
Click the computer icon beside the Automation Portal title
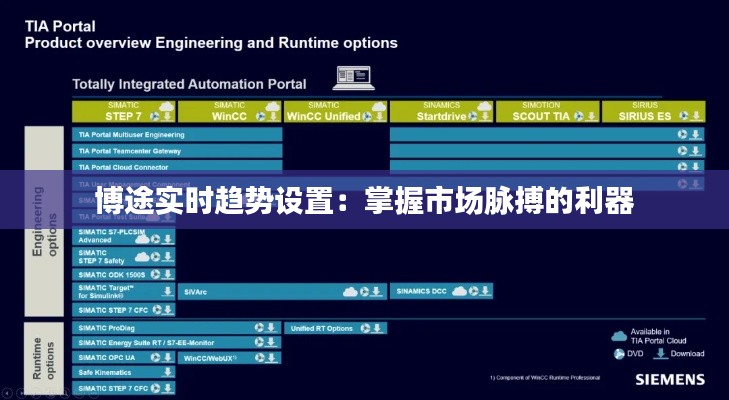tap(352, 78)
